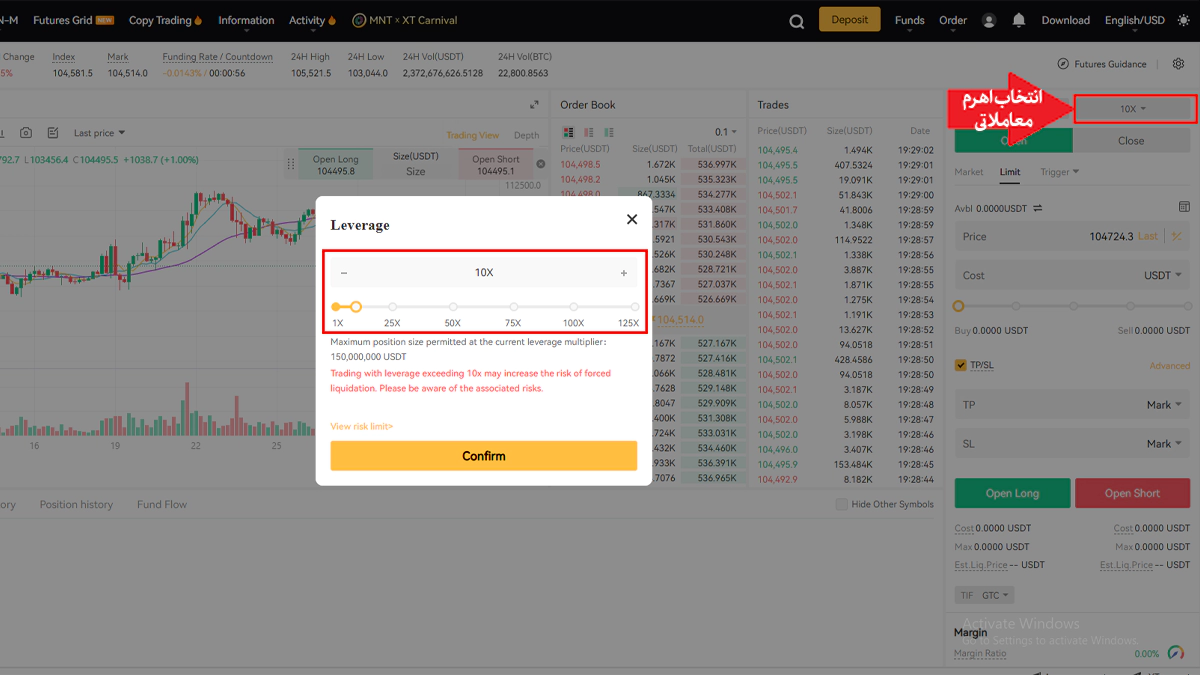This screenshot has width=1200, height=675.
Task: Decrease leverage with the minus button
Action: tap(344, 273)
